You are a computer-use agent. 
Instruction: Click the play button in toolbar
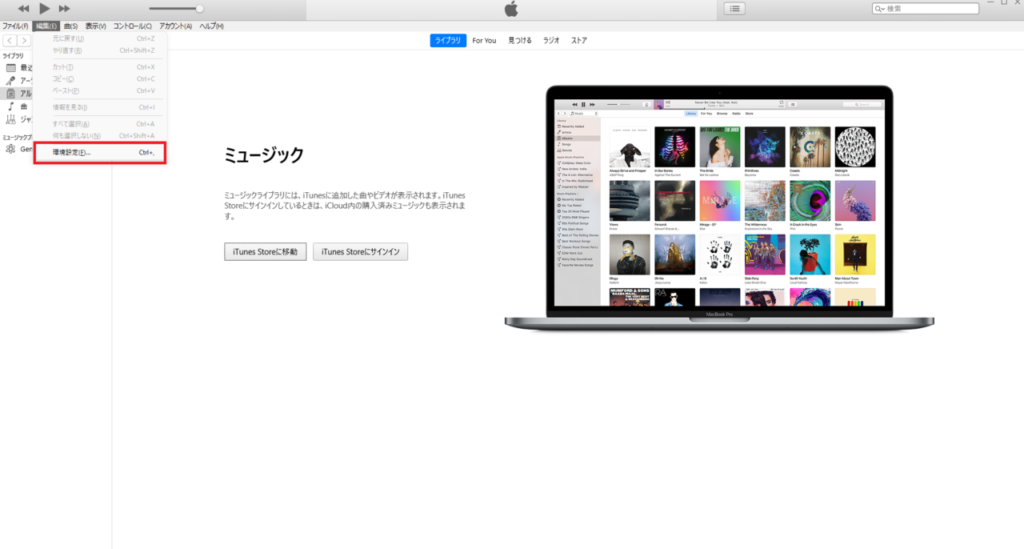44,8
